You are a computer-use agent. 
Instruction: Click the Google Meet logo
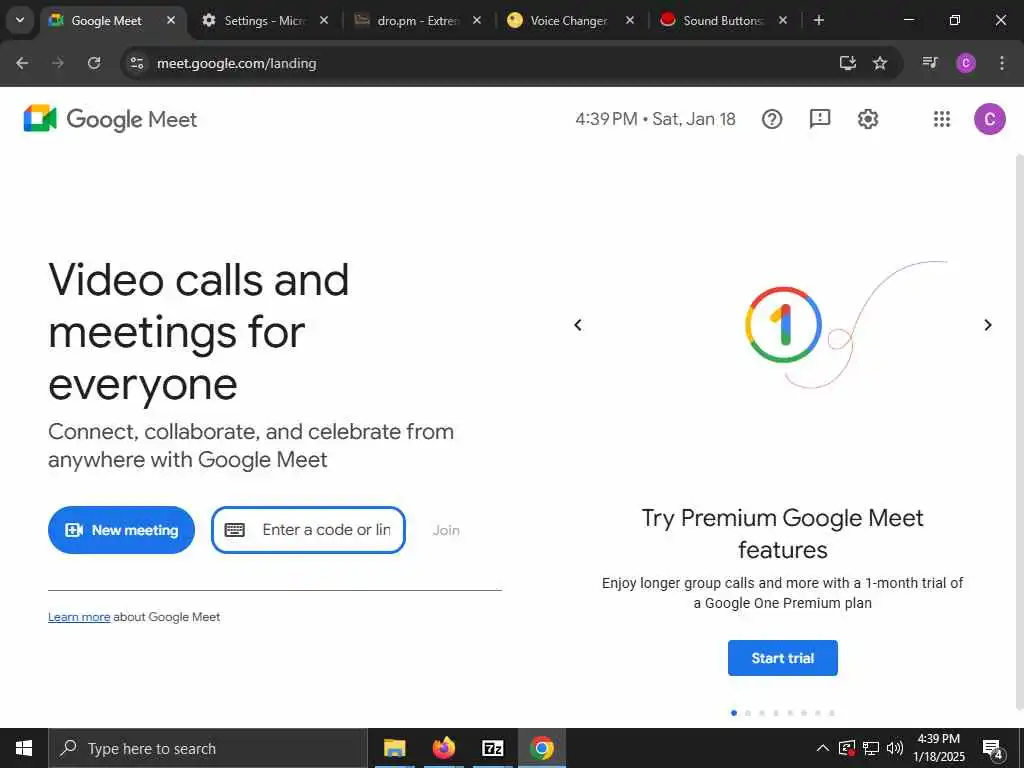(110, 119)
